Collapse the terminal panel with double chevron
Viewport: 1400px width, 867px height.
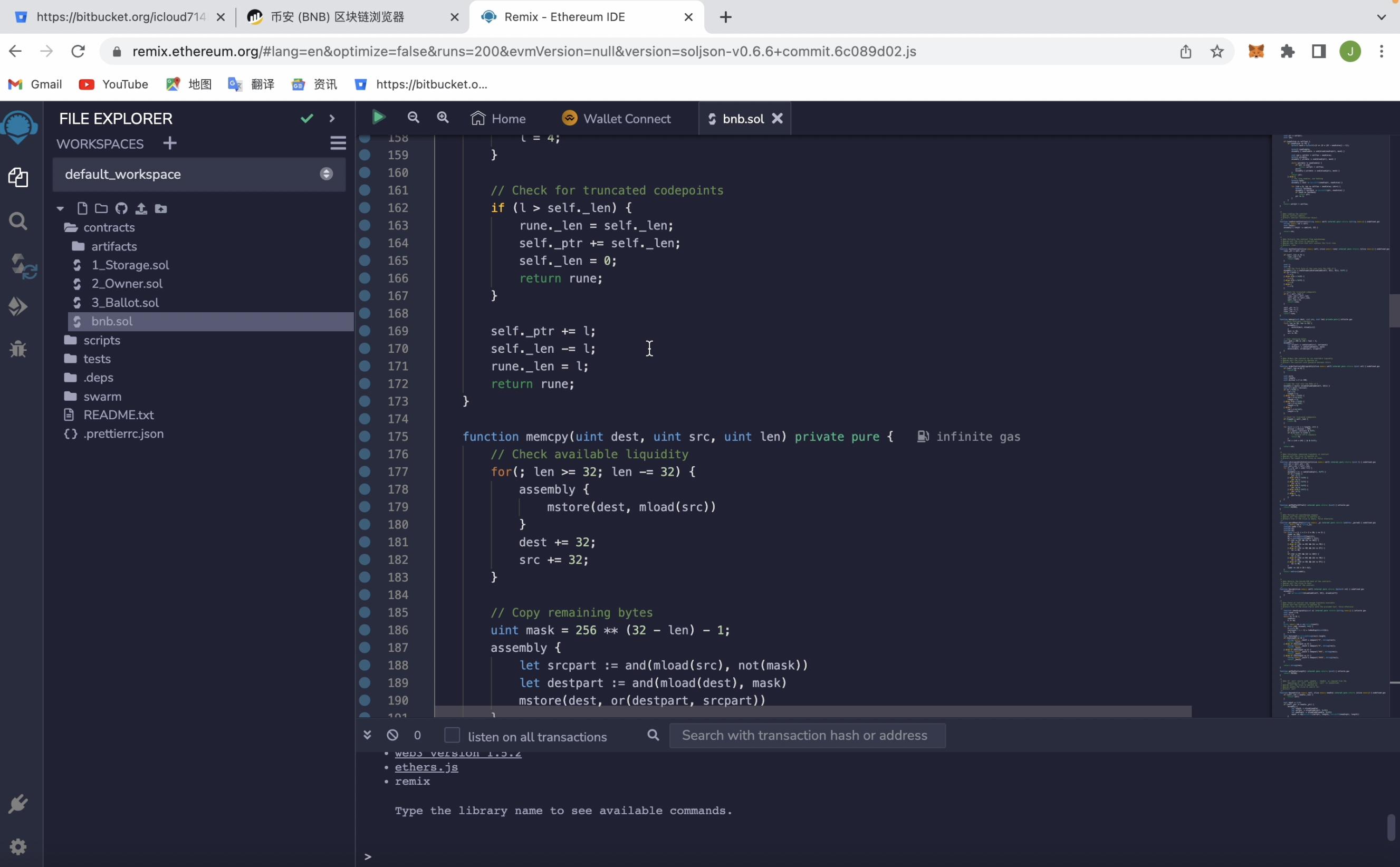pyautogui.click(x=367, y=735)
